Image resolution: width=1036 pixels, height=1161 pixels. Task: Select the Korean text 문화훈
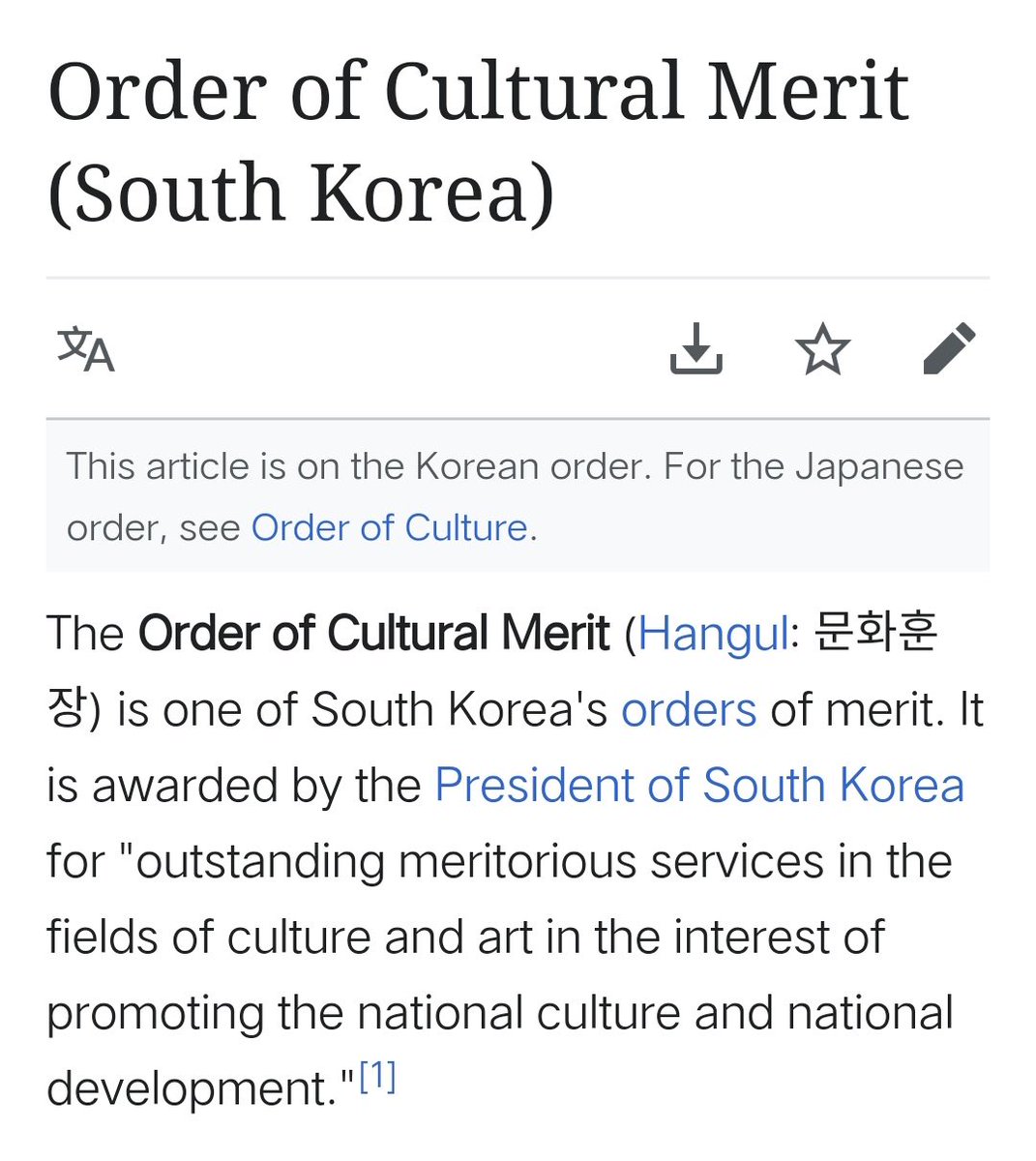(875, 634)
